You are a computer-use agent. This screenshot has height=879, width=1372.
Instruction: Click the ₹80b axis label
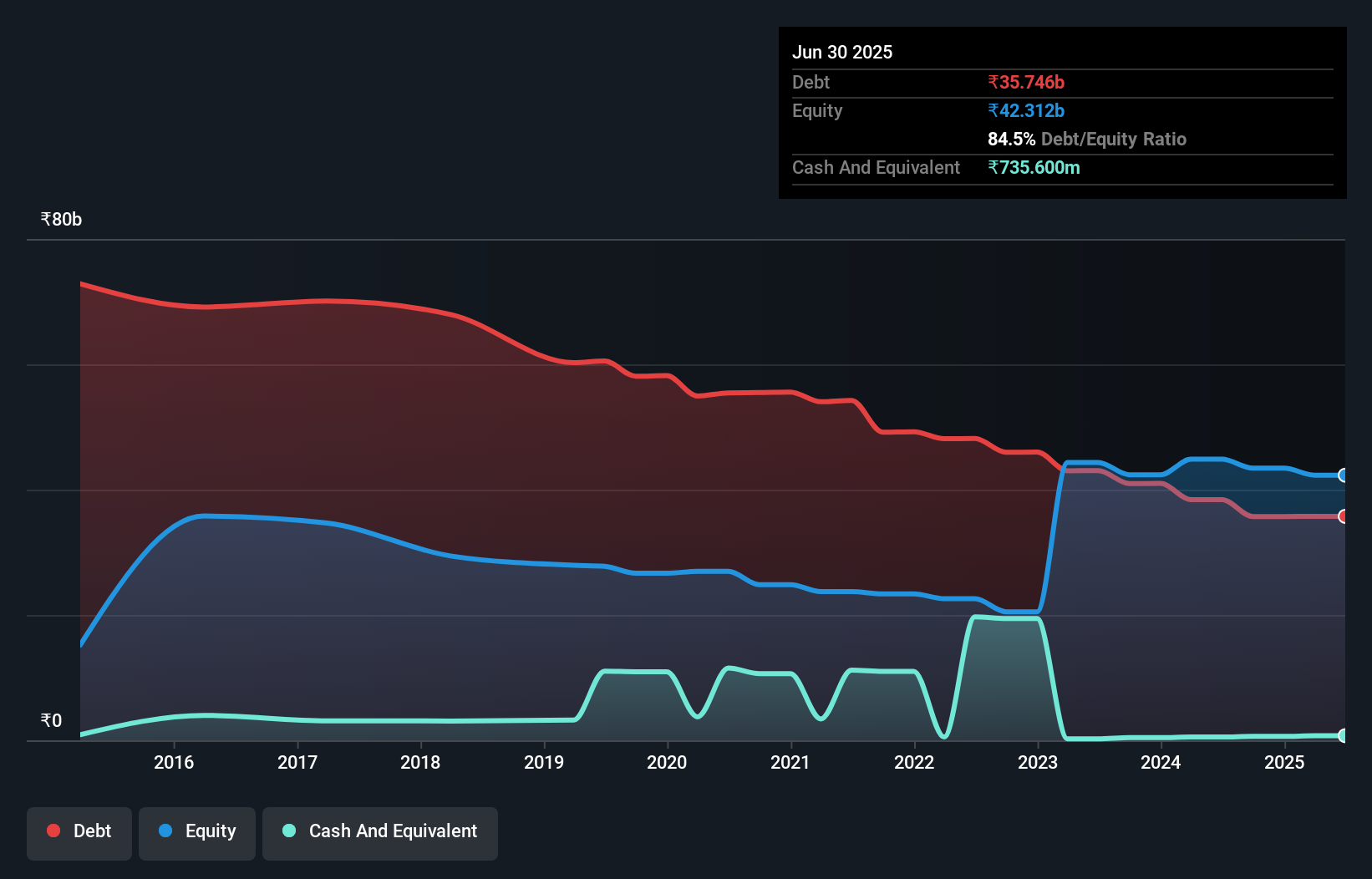(x=60, y=219)
